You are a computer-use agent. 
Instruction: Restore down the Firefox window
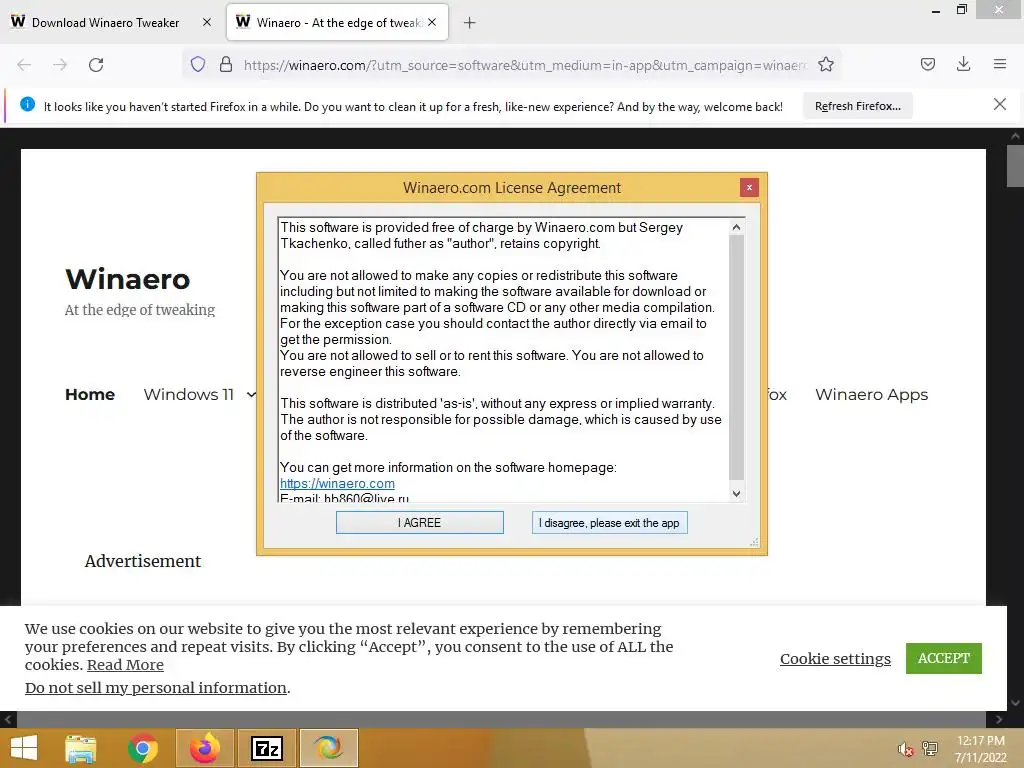(962, 10)
